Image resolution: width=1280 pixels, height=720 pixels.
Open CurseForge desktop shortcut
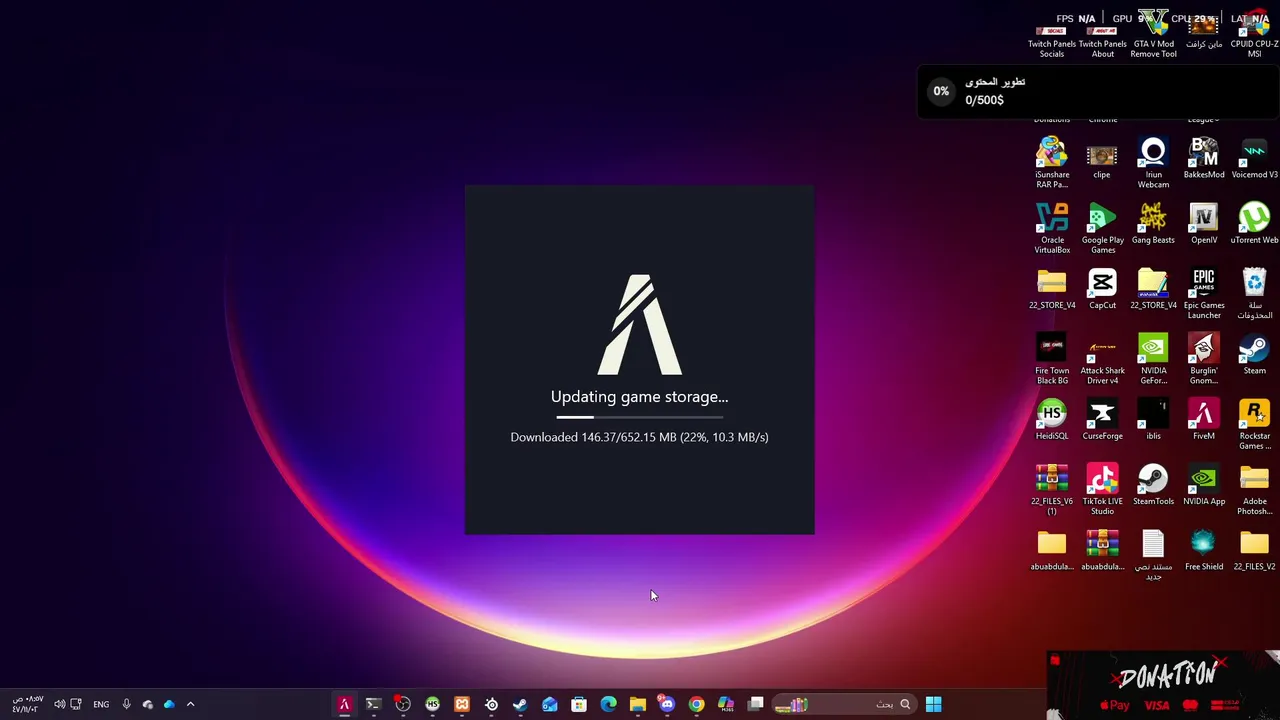tap(1102, 421)
